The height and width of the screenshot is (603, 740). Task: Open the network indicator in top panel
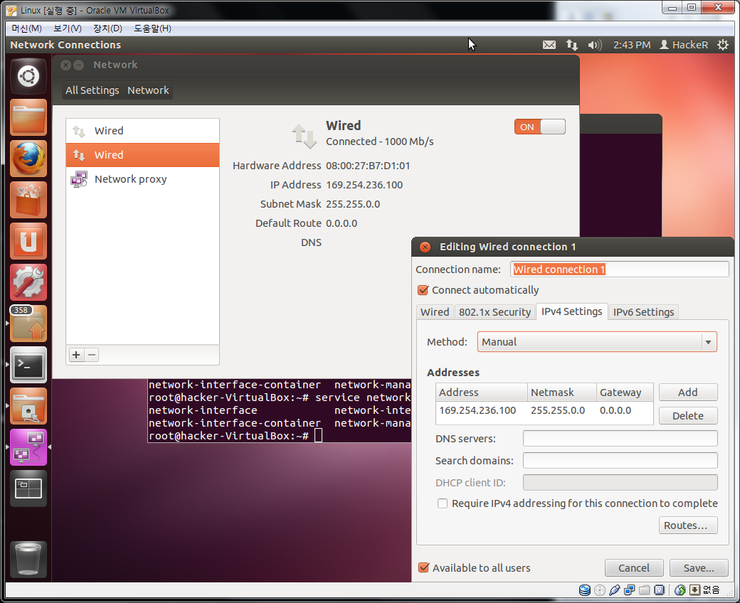[x=572, y=45]
